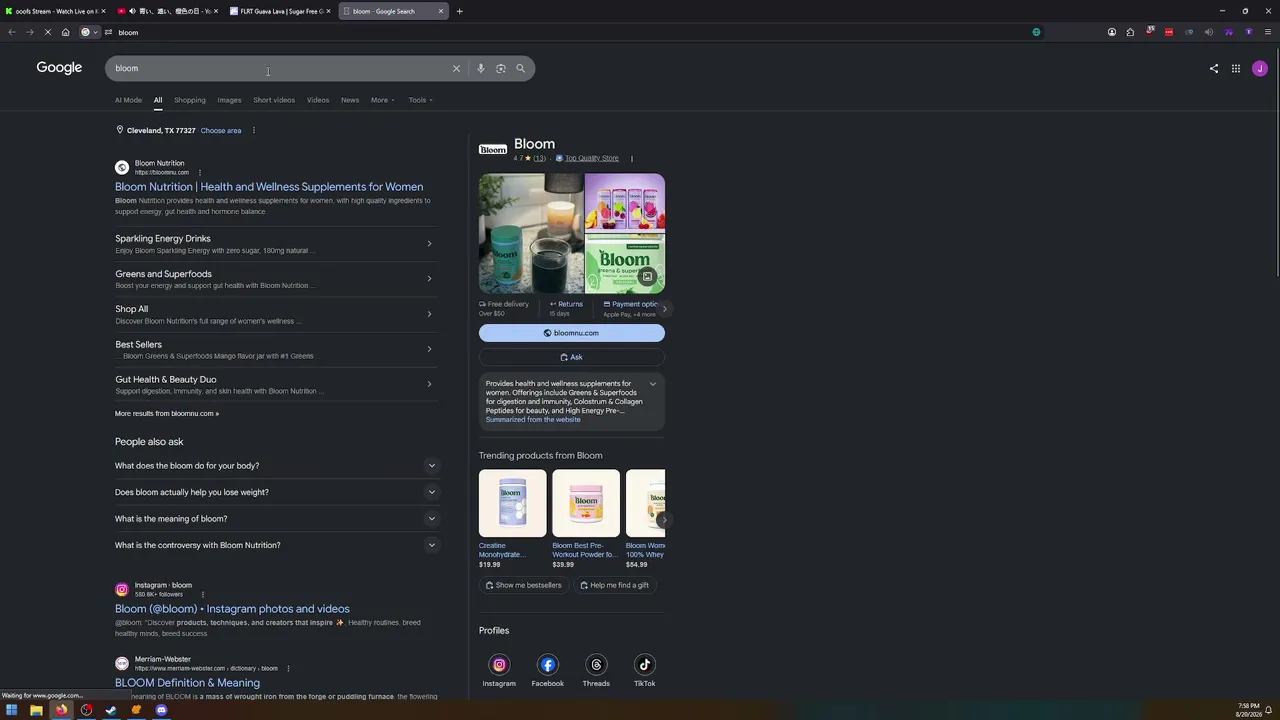Open the browser account icon in toolbar
Screen dimensions: 1280x720
tap(1112, 32)
